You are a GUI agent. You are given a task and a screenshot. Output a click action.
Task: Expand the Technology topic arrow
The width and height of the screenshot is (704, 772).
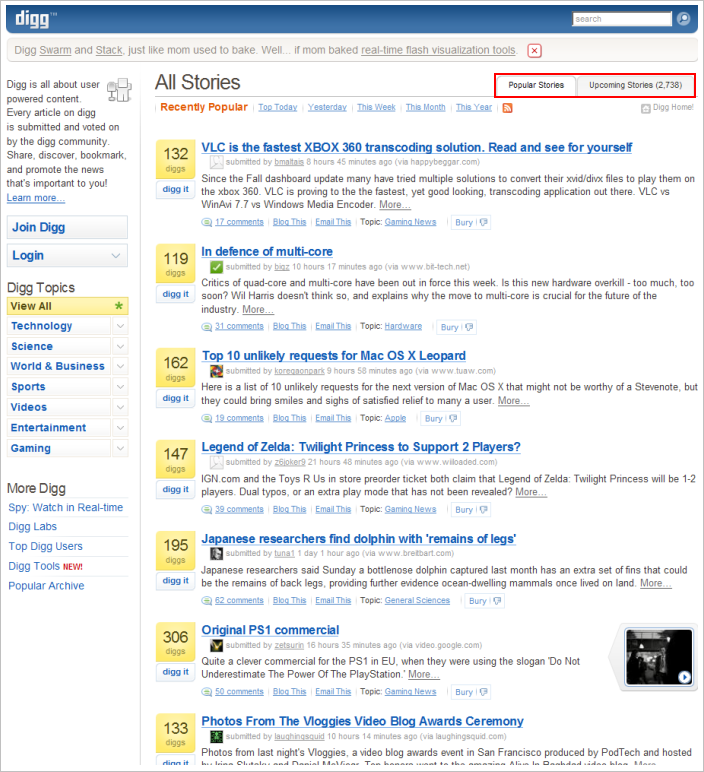120,326
